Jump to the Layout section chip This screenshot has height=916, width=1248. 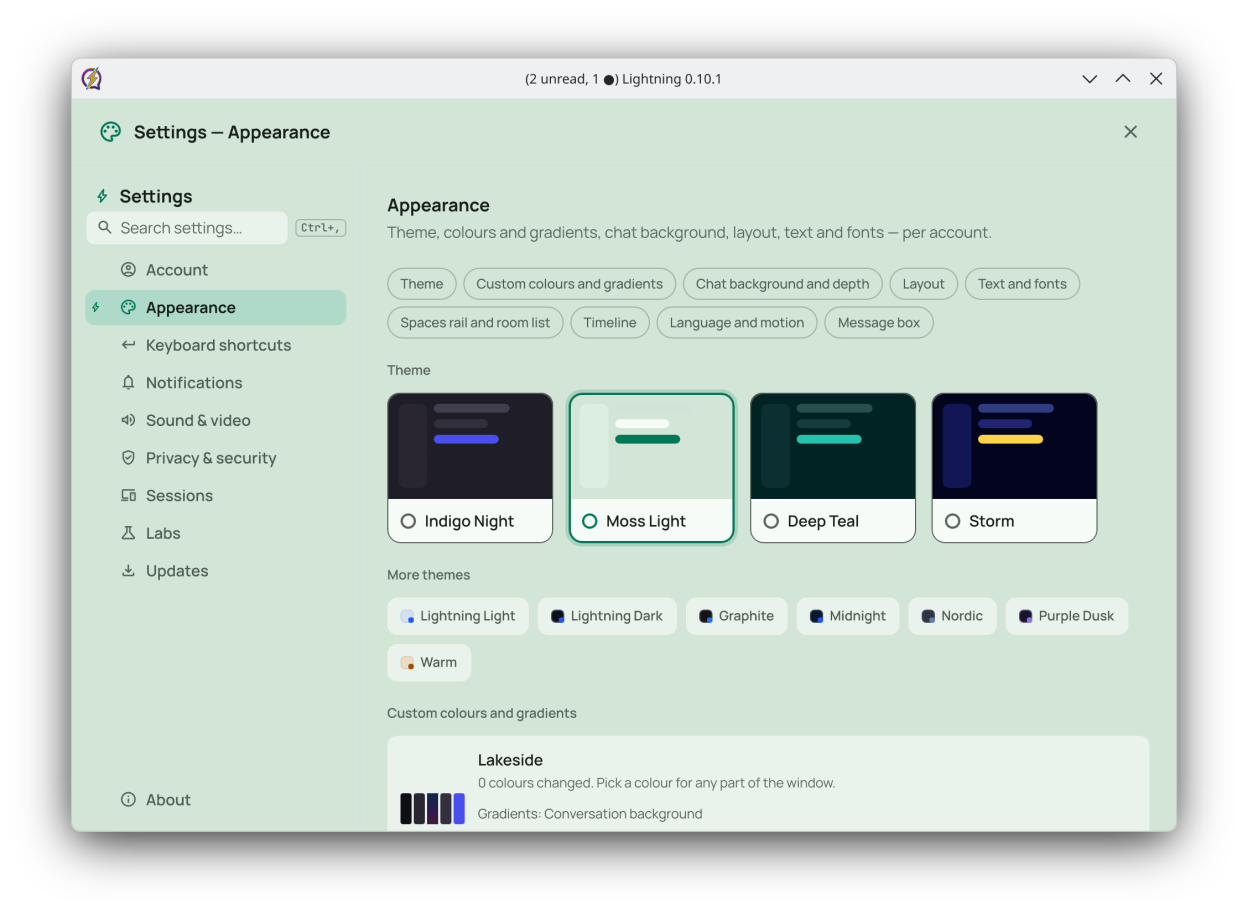pos(924,284)
